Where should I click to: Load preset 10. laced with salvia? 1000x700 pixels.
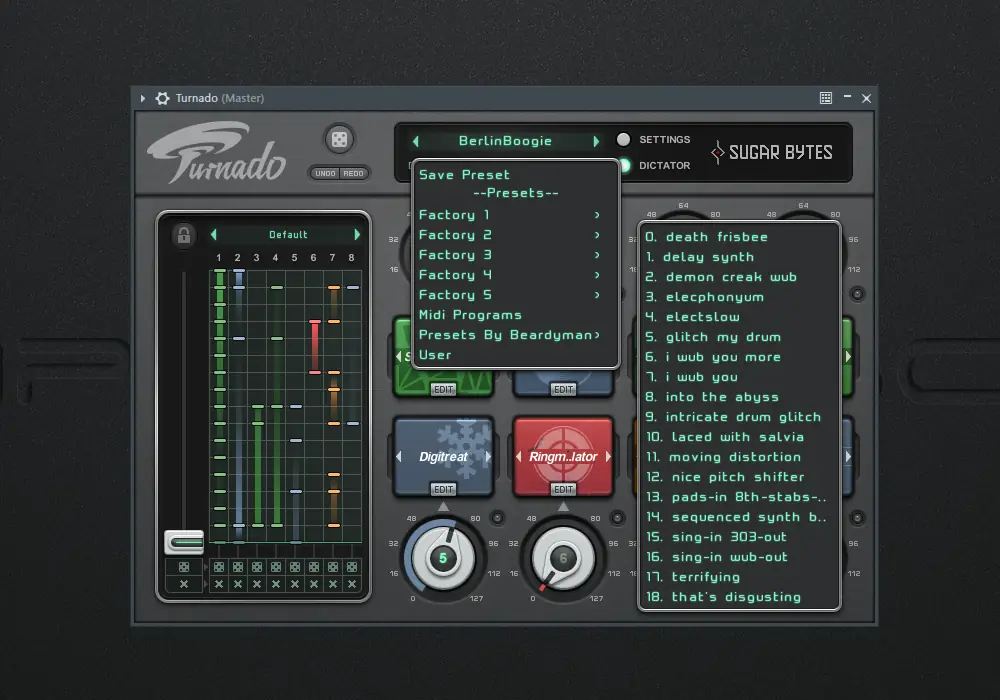740,437
